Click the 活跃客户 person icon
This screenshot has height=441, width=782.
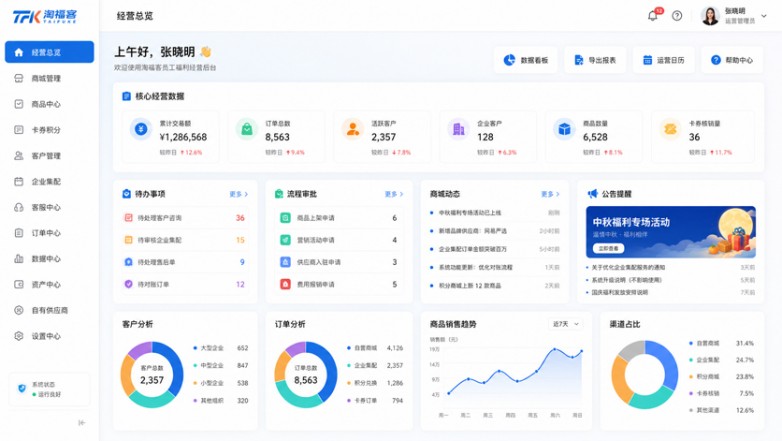click(353, 129)
